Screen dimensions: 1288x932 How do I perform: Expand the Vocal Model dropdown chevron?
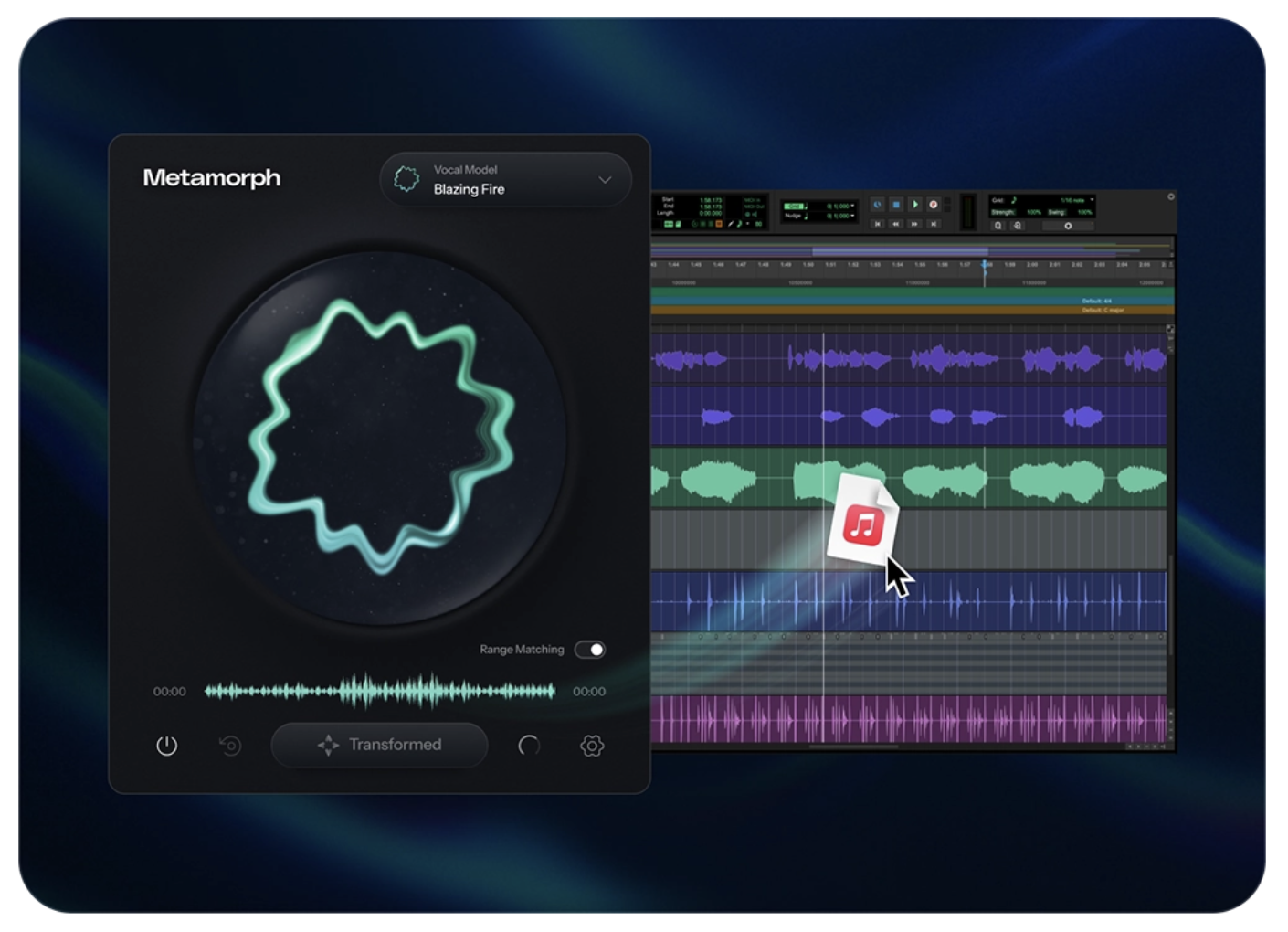605,180
